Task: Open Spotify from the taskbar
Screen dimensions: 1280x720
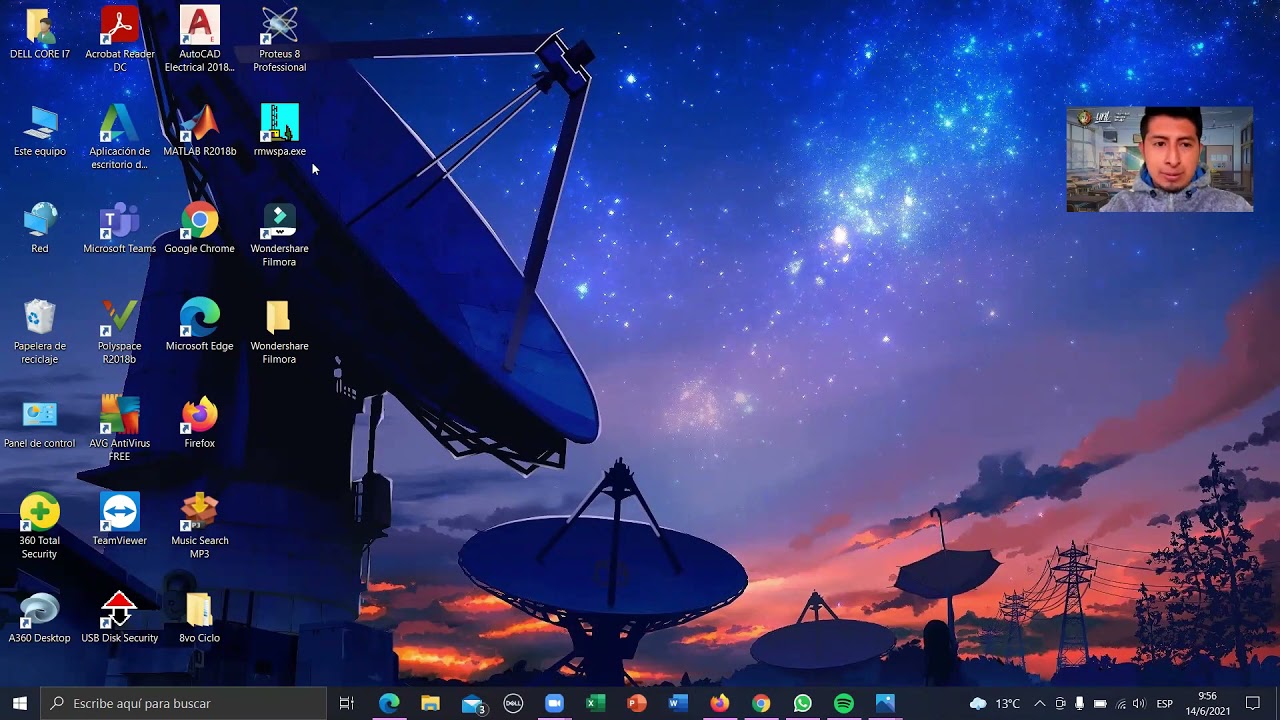Action: pyautogui.click(x=844, y=703)
